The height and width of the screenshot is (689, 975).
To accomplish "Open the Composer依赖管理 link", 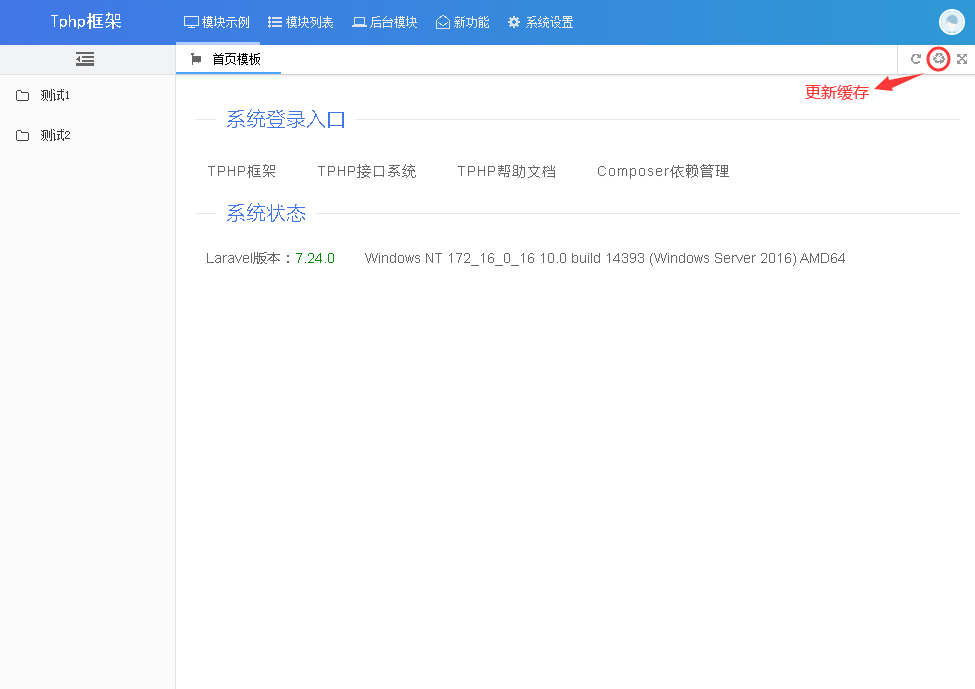I will (663, 172).
